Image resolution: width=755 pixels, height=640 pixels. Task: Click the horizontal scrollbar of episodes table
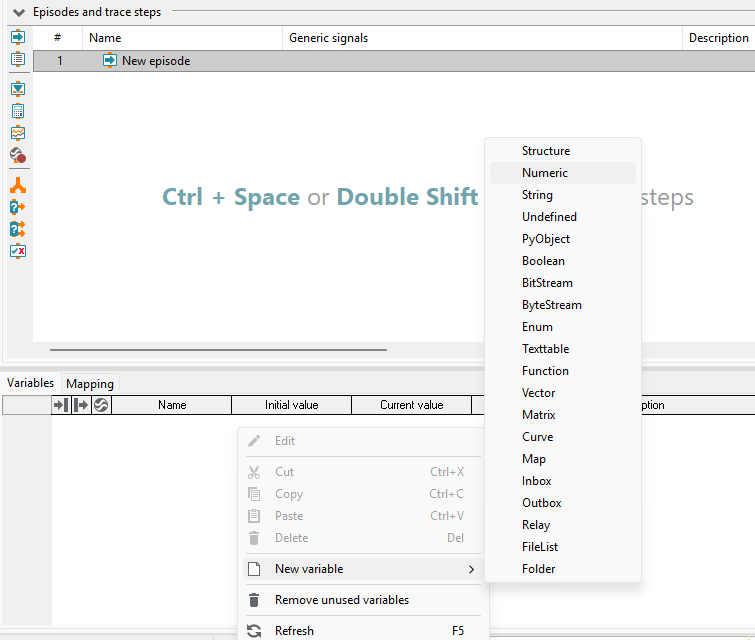218,350
